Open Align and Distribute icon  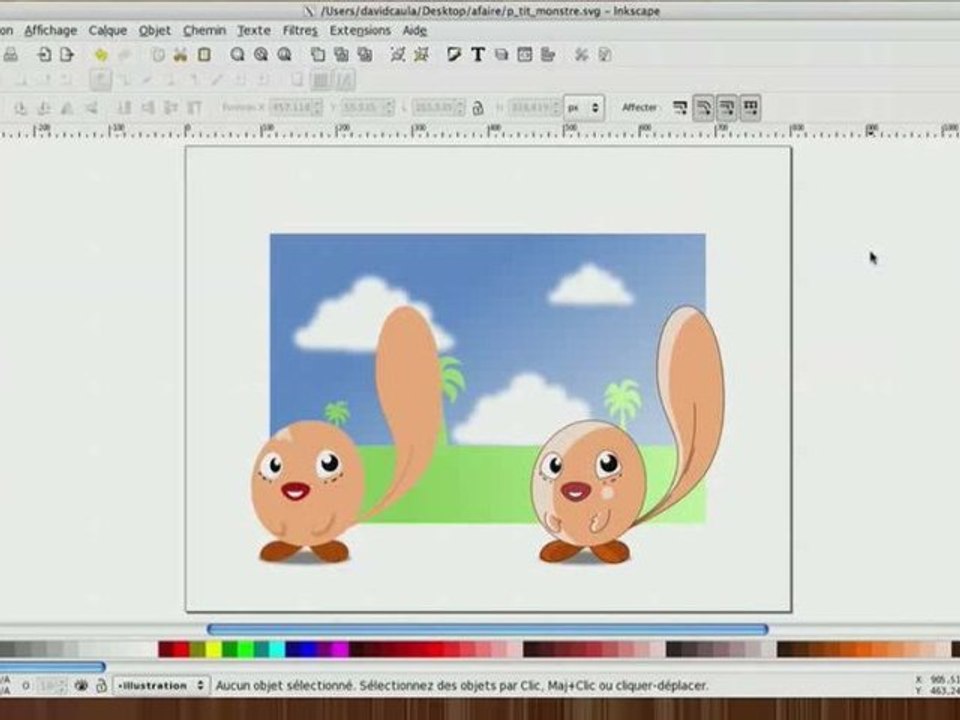[x=548, y=55]
